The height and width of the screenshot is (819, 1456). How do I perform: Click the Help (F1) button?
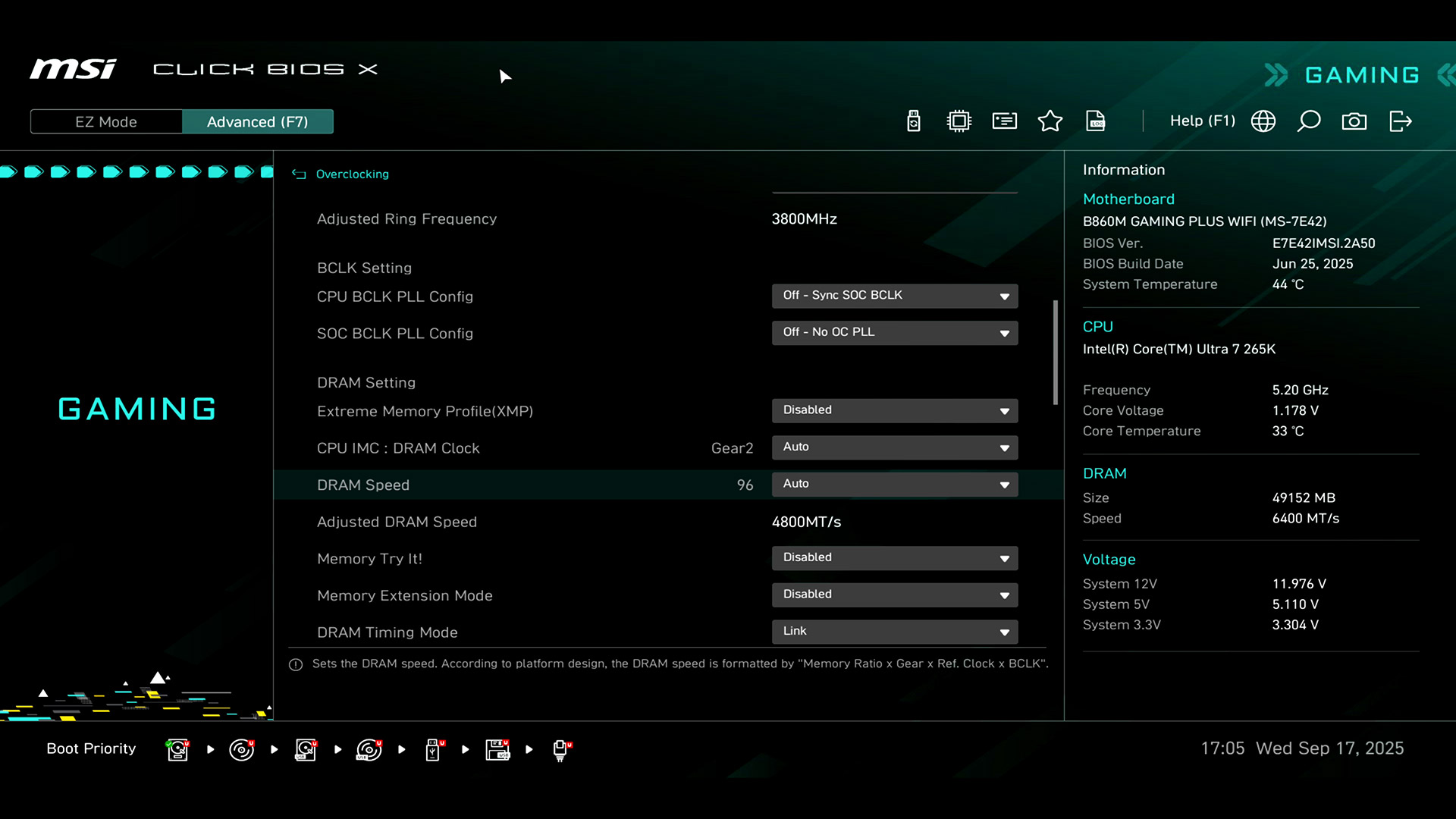1202,121
